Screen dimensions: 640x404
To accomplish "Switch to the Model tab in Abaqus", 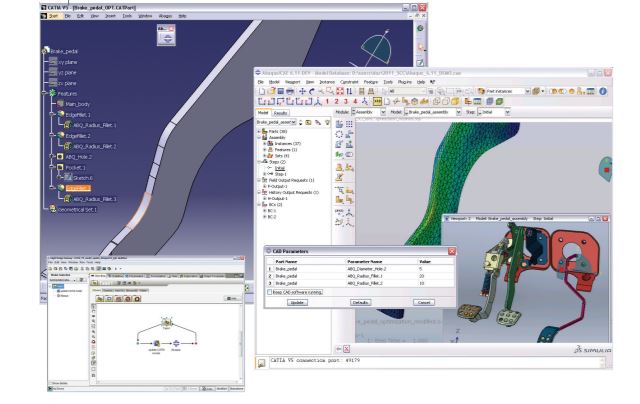I will [263, 113].
